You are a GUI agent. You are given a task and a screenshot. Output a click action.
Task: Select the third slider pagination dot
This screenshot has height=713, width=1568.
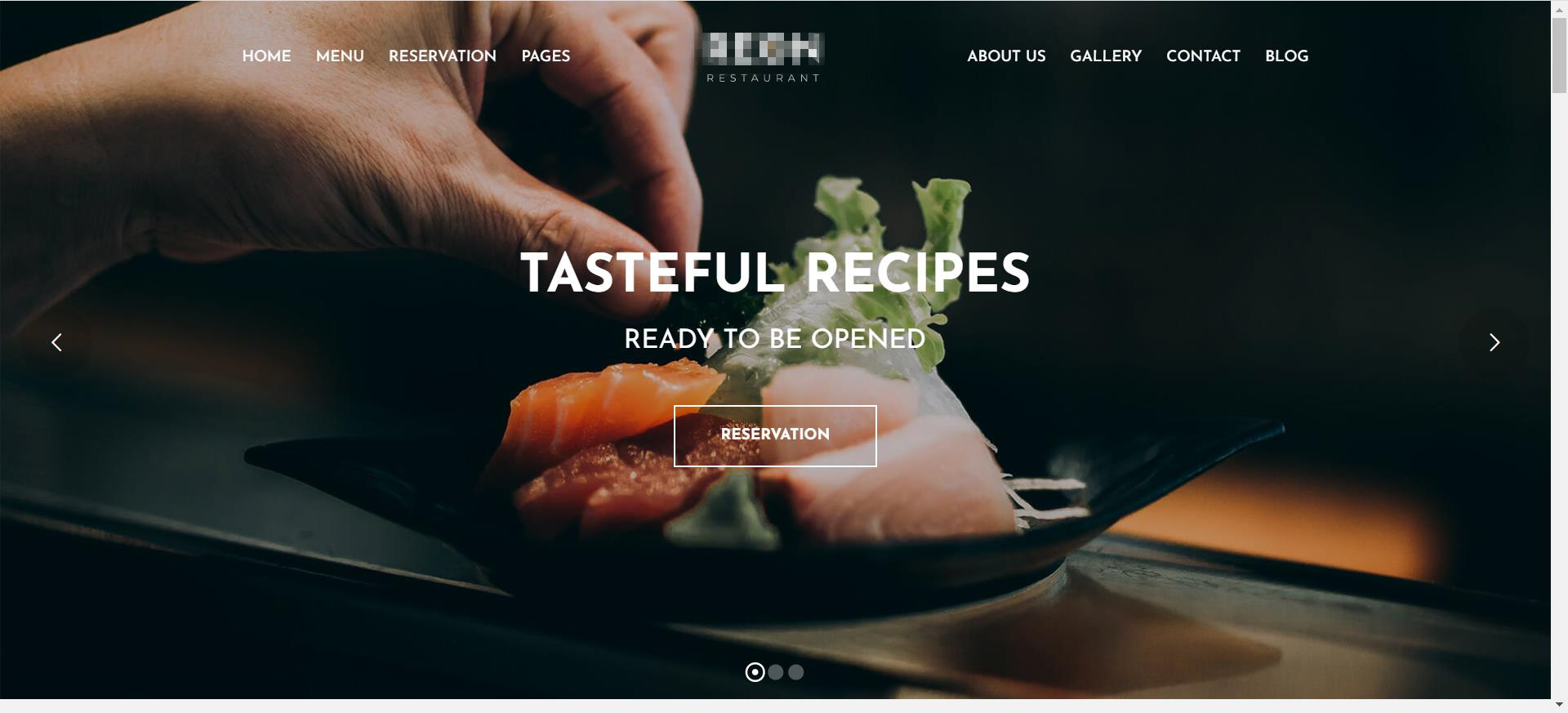796,672
